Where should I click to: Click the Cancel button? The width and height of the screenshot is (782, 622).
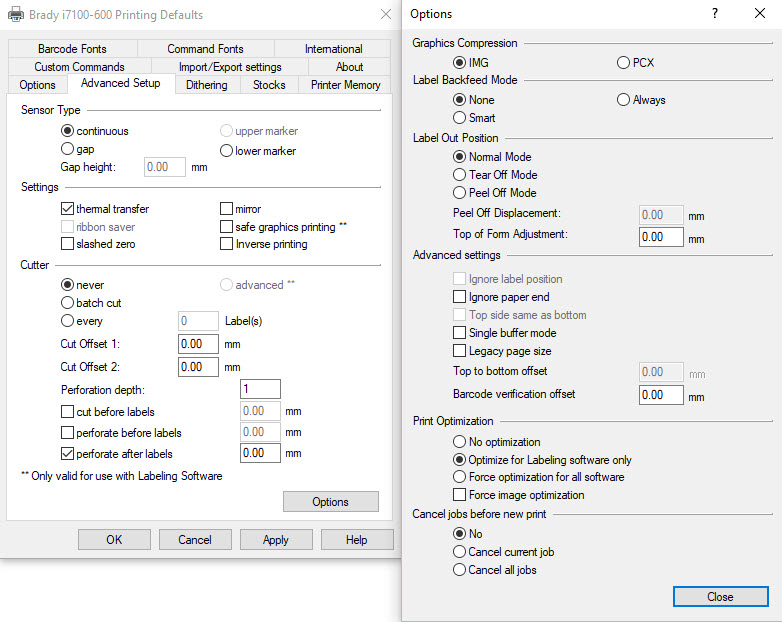coord(195,540)
